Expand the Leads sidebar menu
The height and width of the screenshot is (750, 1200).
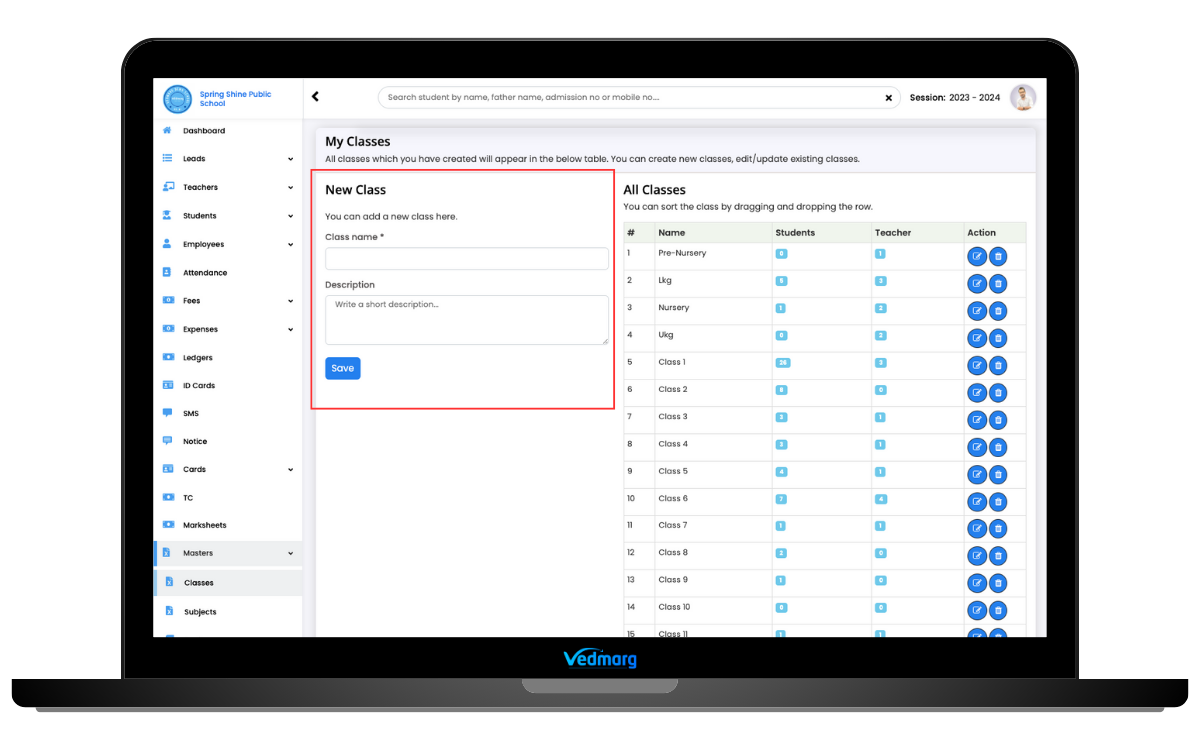(x=290, y=159)
